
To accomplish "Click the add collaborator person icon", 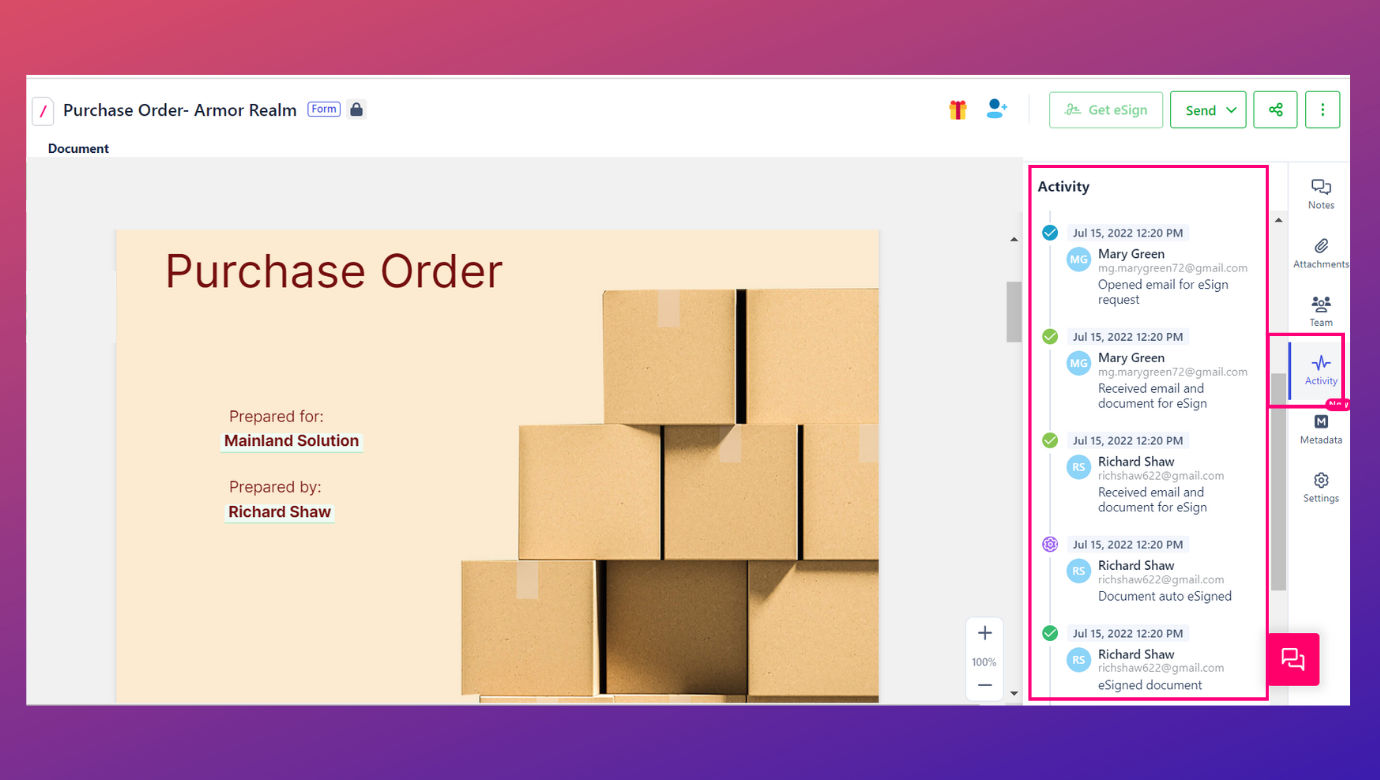I will coord(996,109).
